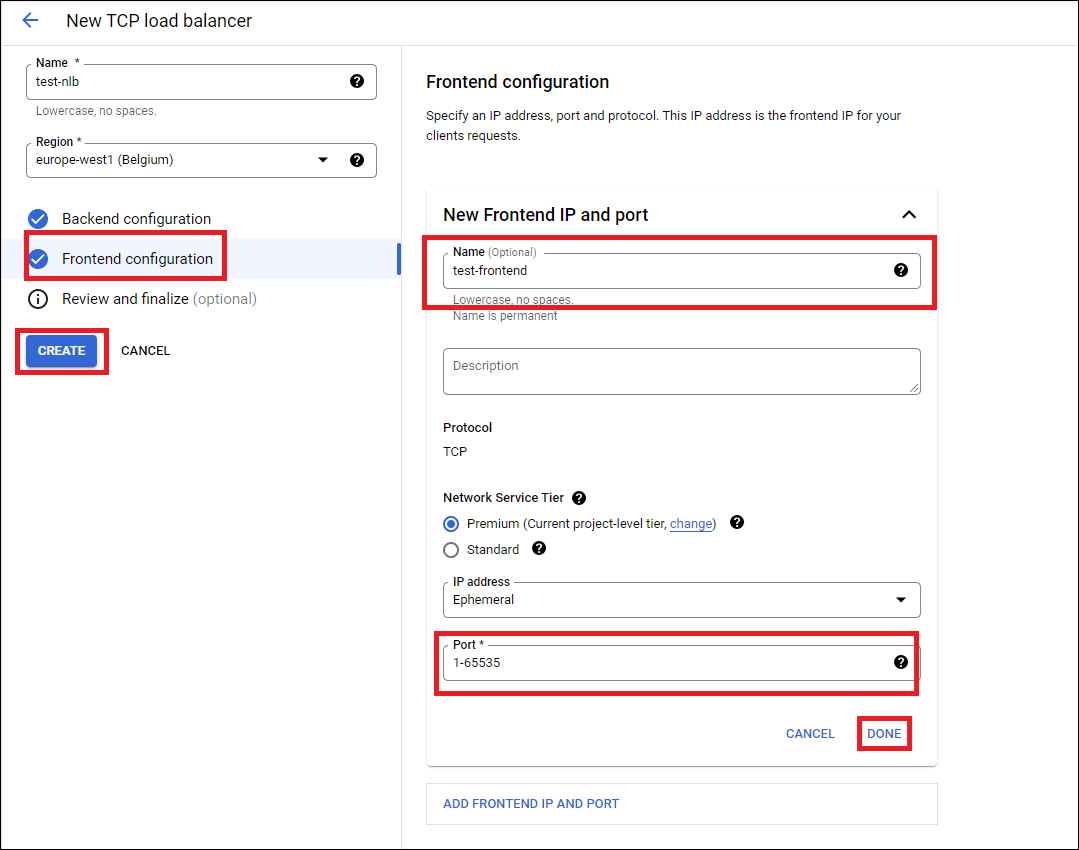Viewport: 1079px width, 850px height.
Task: Select the Premium network service tier
Action: (451, 523)
